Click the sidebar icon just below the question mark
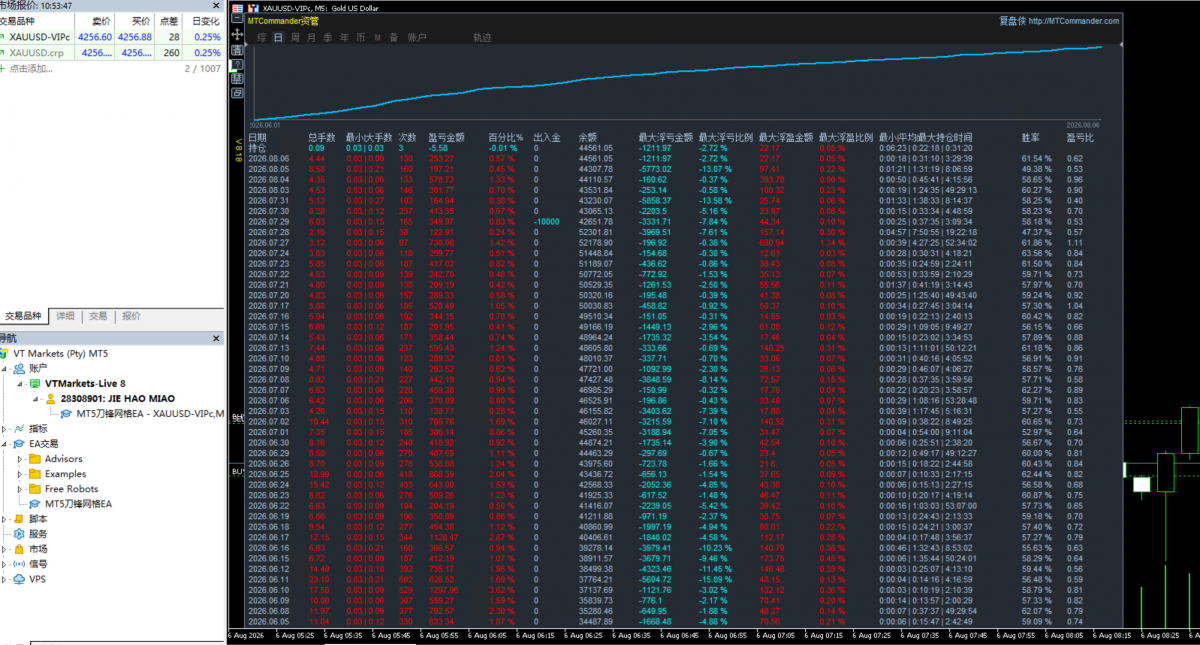This screenshot has width=1200, height=645. [x=237, y=79]
